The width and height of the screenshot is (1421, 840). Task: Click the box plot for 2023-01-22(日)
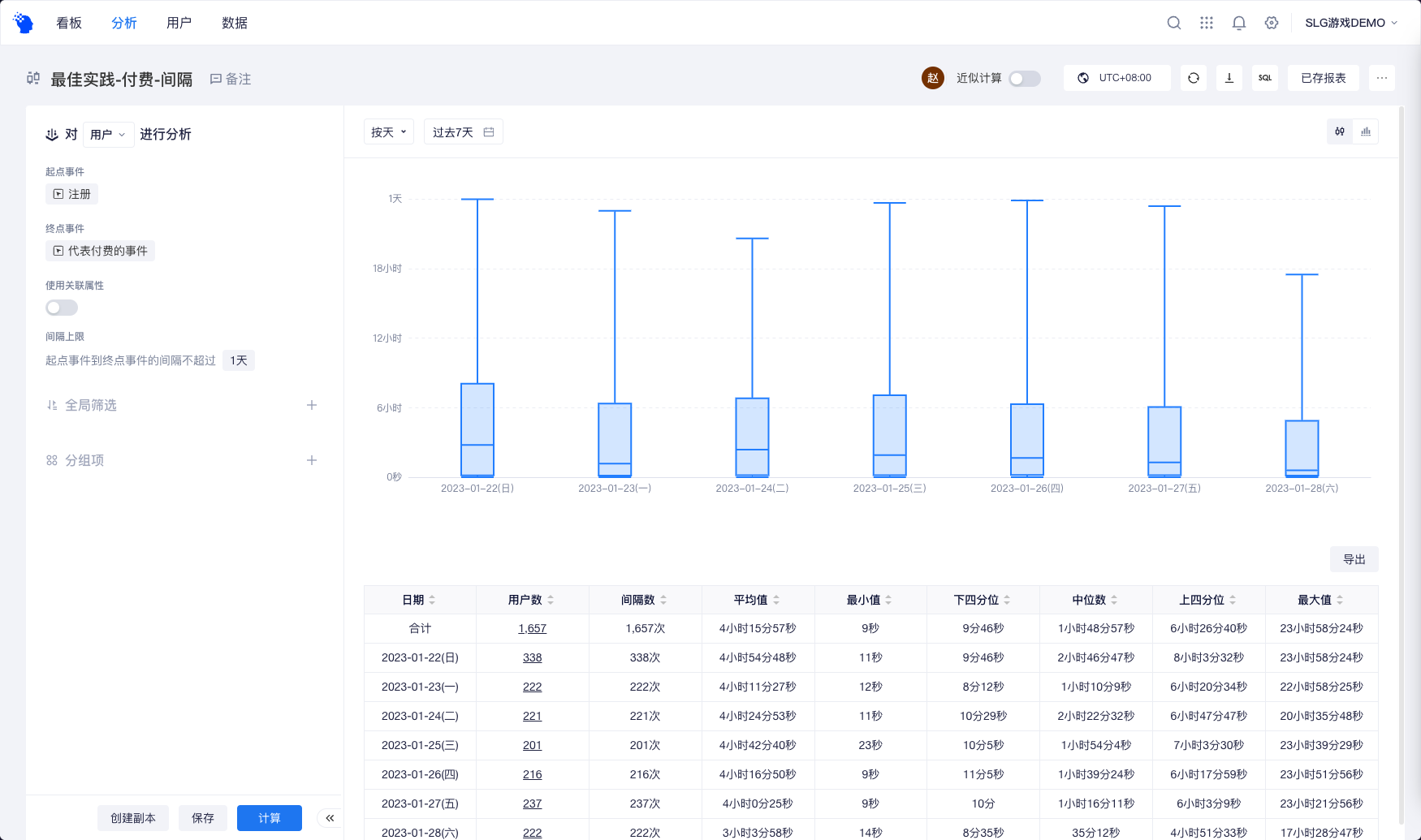click(x=477, y=430)
